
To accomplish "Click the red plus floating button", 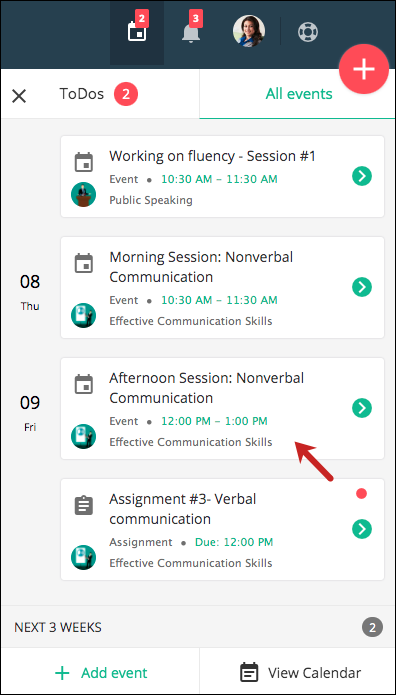I will pos(364,69).
